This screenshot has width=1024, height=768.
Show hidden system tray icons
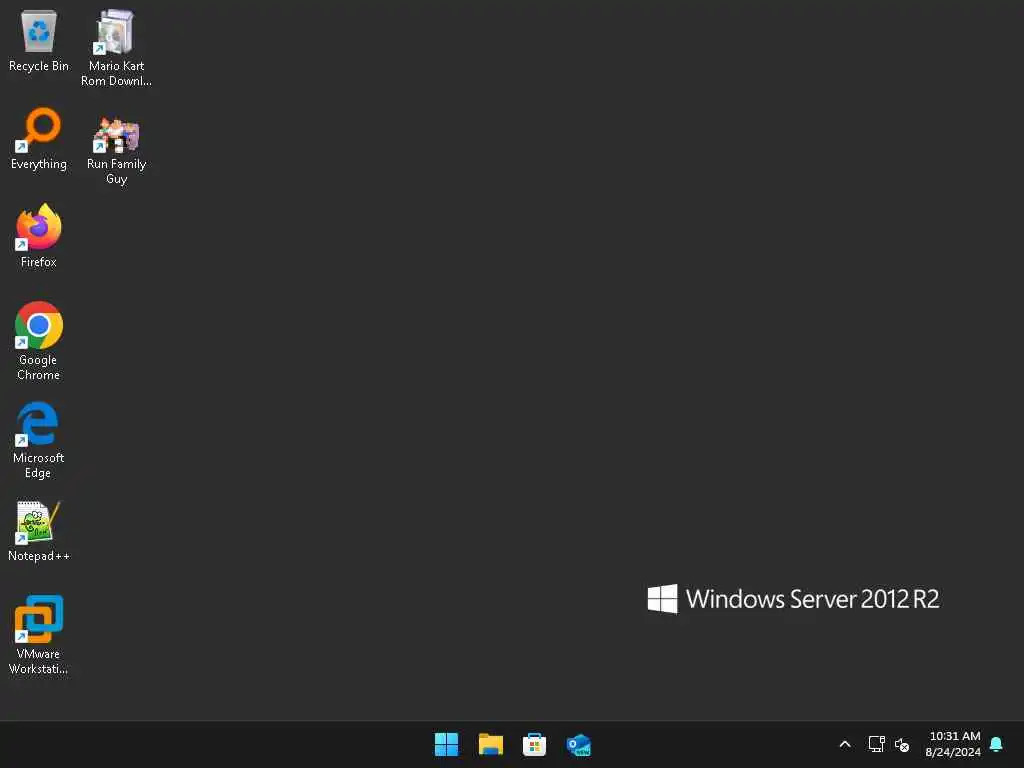844,744
